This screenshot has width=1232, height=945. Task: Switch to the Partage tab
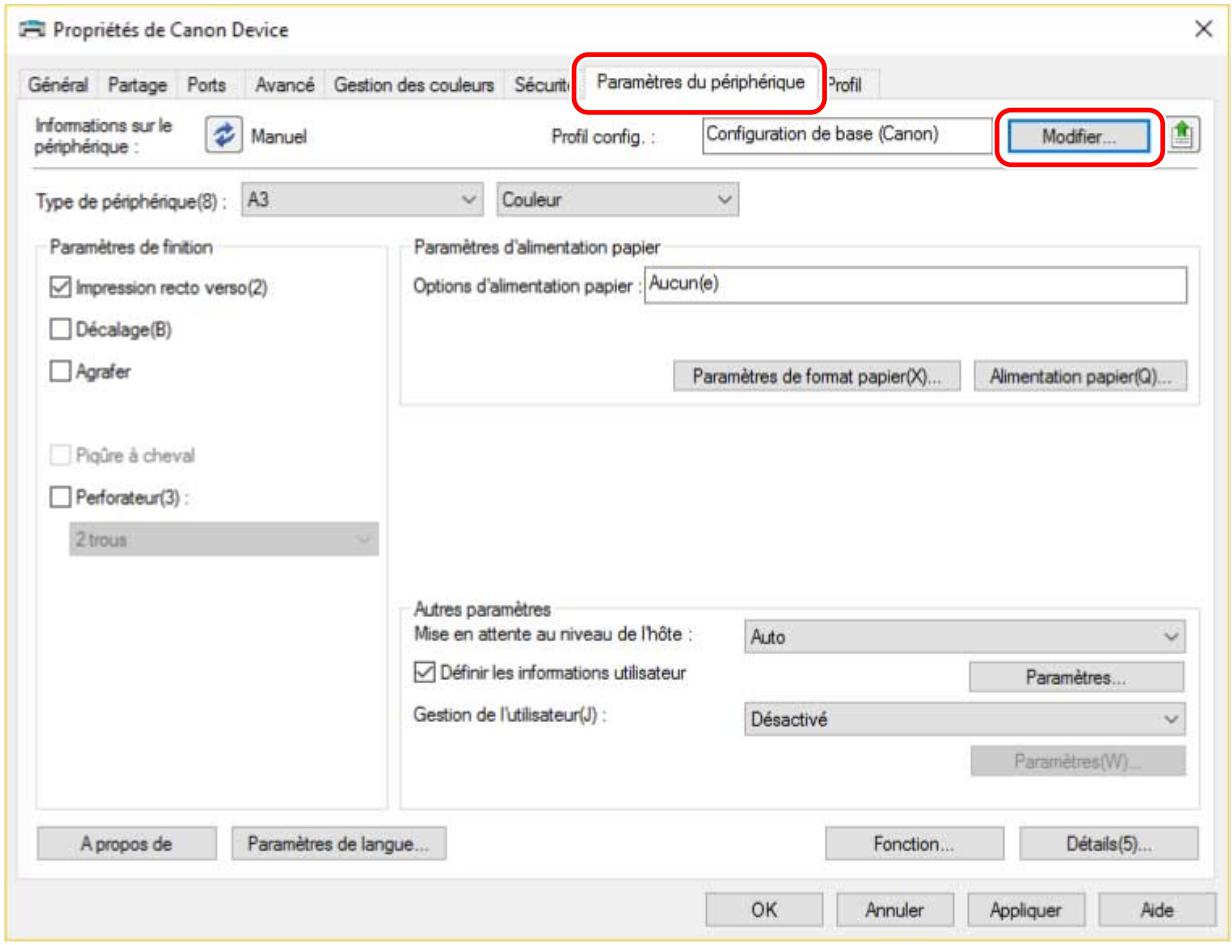pos(139,86)
